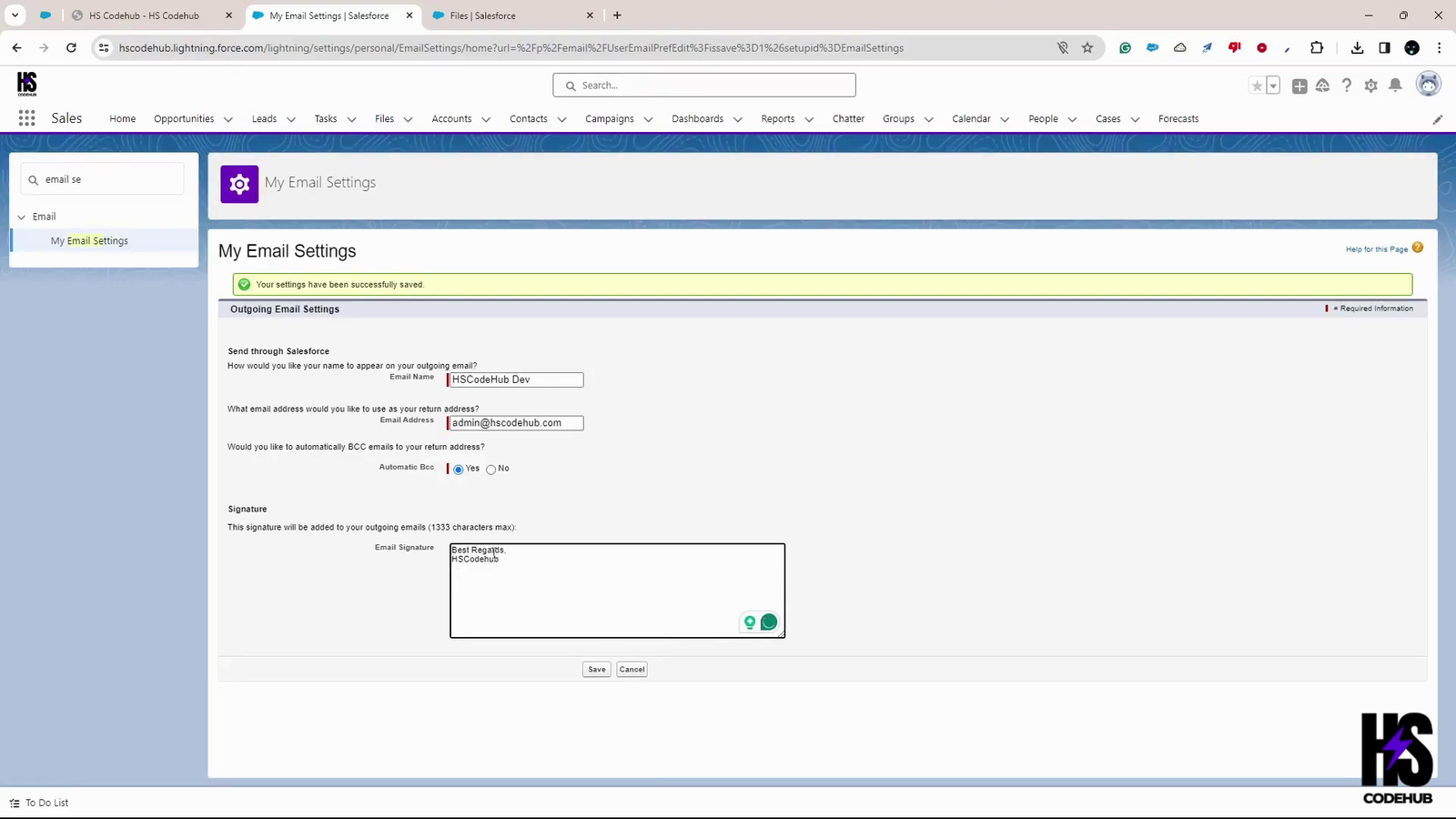Open the Setup gear in the header
The image size is (1456, 819).
click(1371, 86)
